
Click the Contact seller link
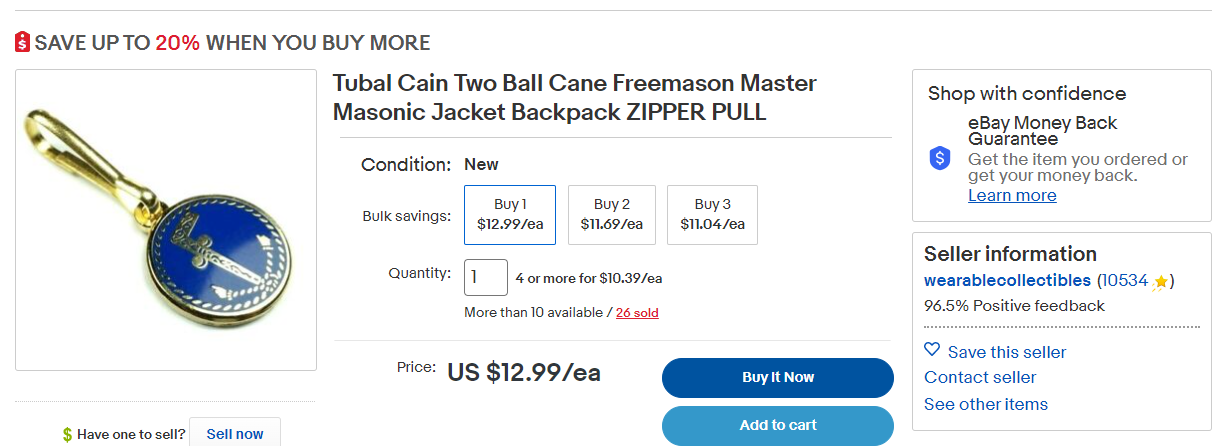tap(980, 377)
